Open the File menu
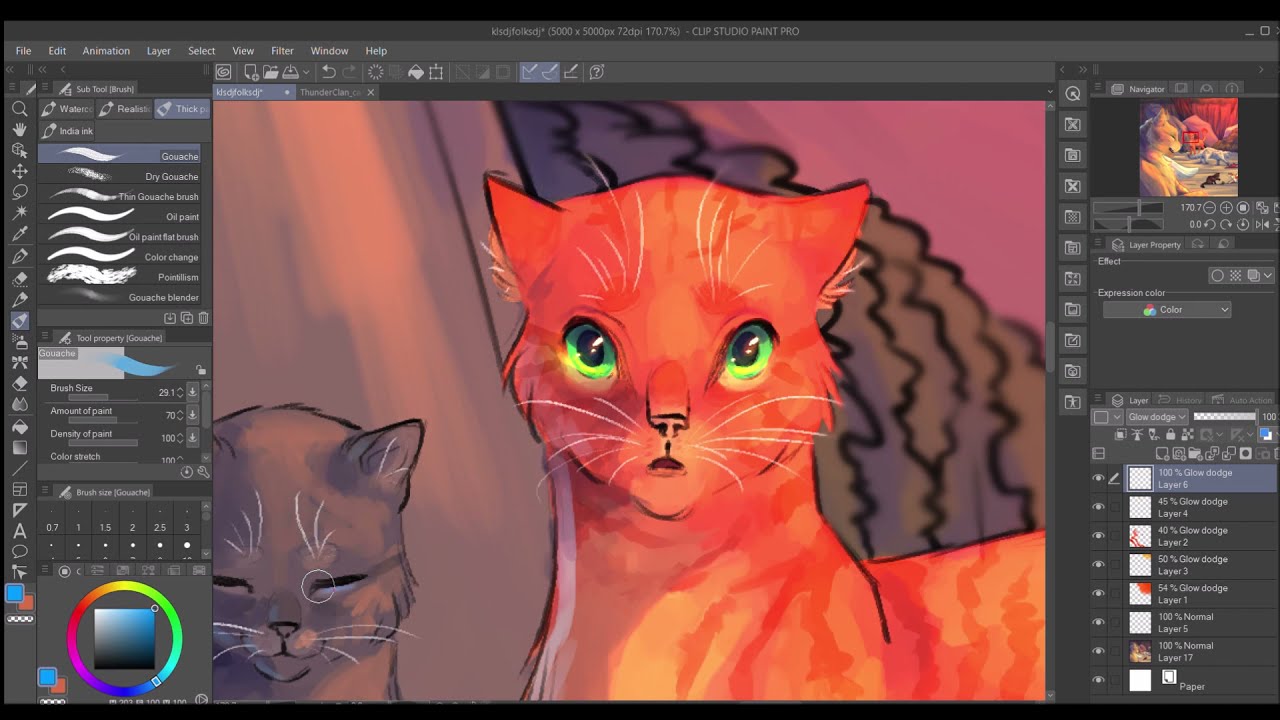This screenshot has height=720, width=1280. point(23,51)
